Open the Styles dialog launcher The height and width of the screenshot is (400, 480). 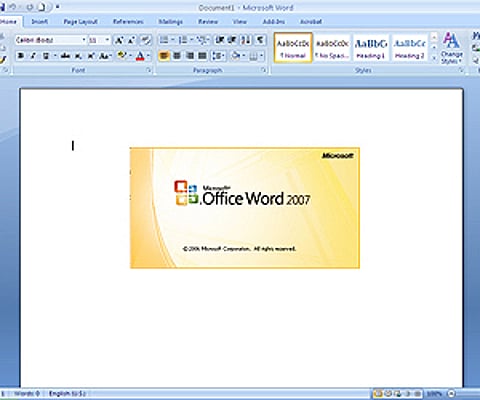461,70
